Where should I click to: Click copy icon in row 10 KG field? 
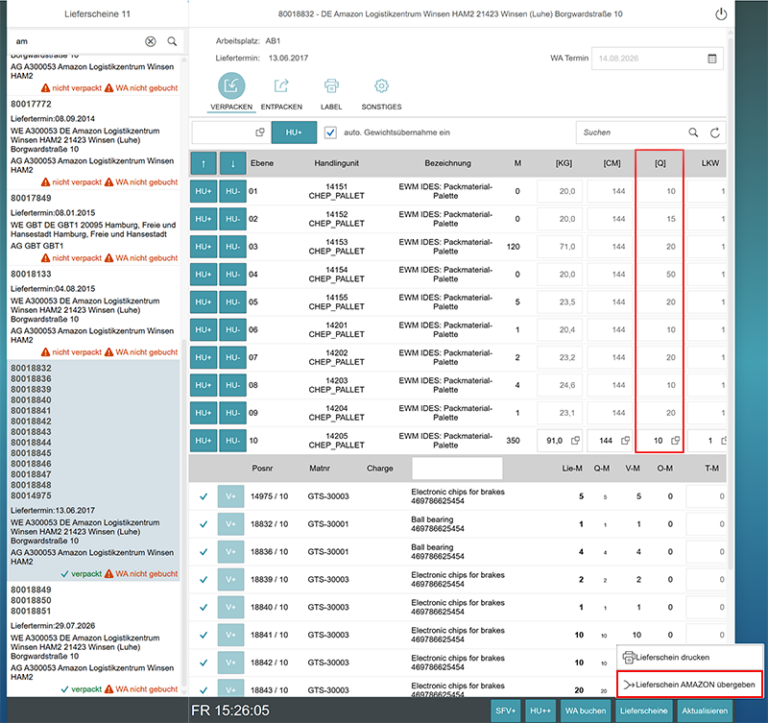pyautogui.click(x=575, y=440)
